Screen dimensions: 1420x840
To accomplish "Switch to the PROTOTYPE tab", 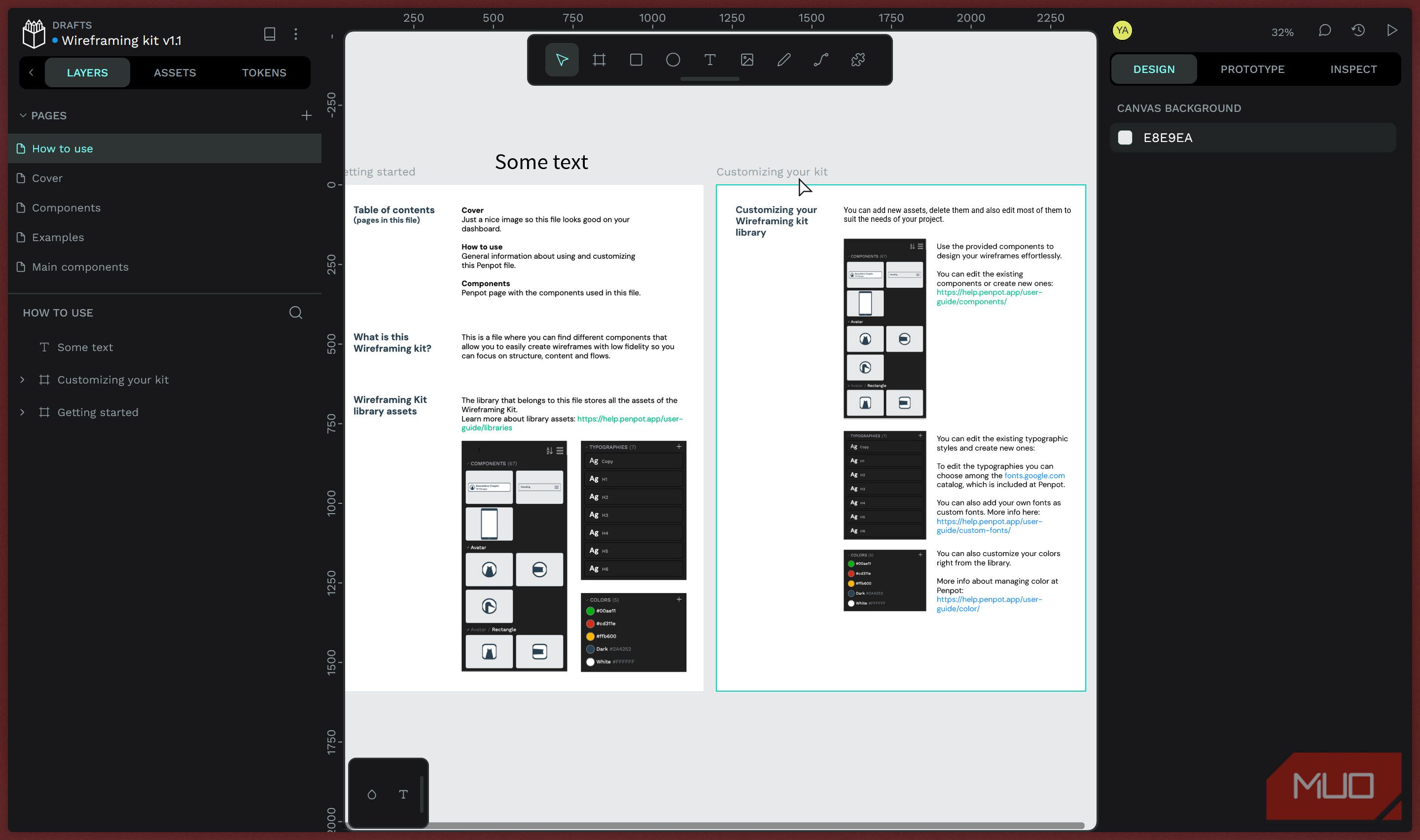I will click(1252, 69).
